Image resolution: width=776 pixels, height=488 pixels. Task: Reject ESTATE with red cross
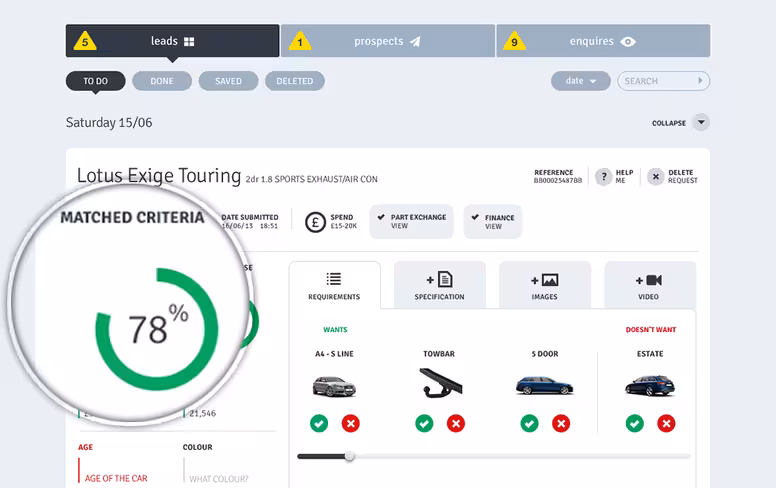pyautogui.click(x=666, y=424)
